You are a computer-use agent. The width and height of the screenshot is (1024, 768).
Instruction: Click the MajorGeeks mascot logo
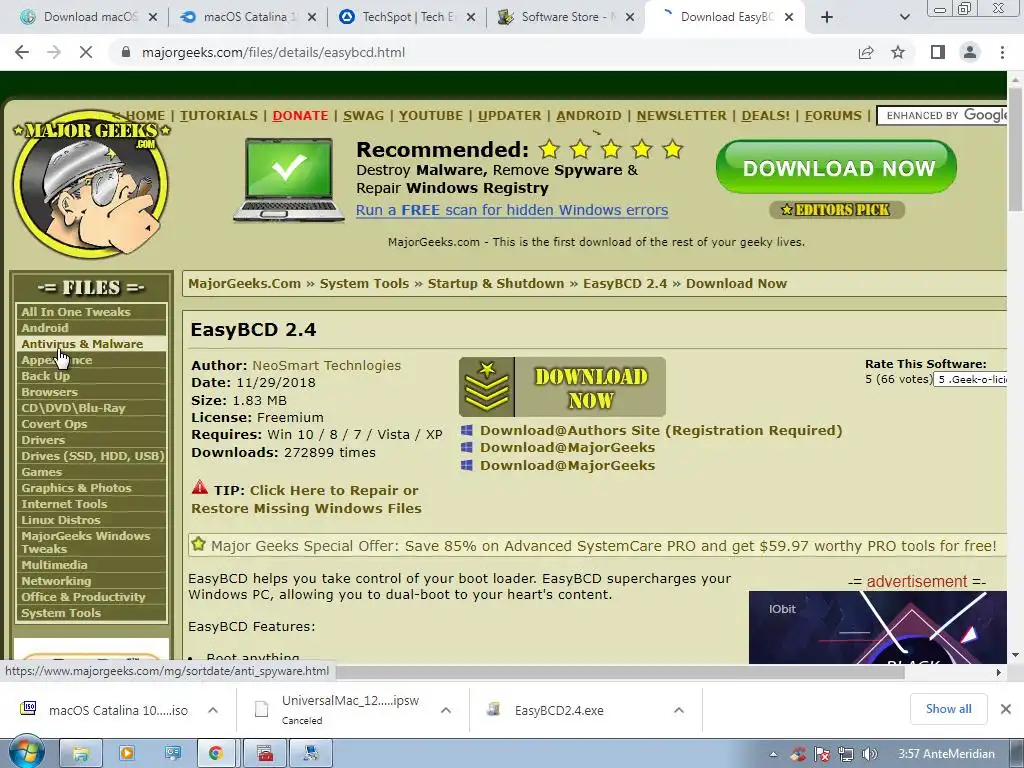90,184
